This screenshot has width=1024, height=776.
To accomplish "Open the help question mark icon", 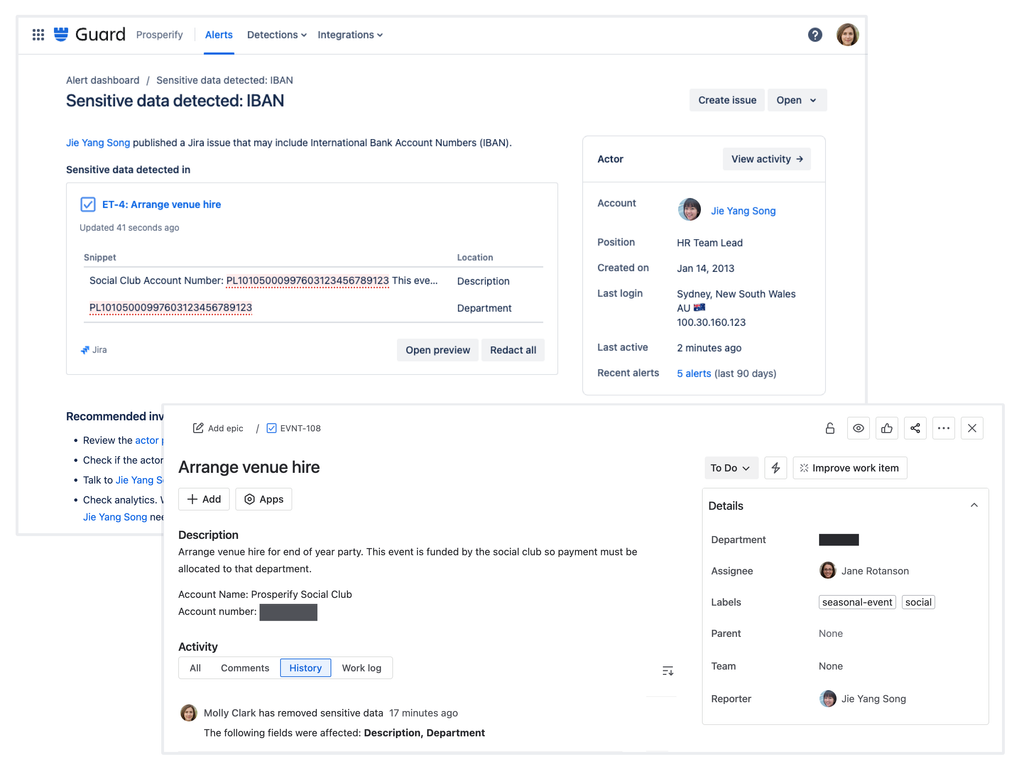I will [x=815, y=35].
